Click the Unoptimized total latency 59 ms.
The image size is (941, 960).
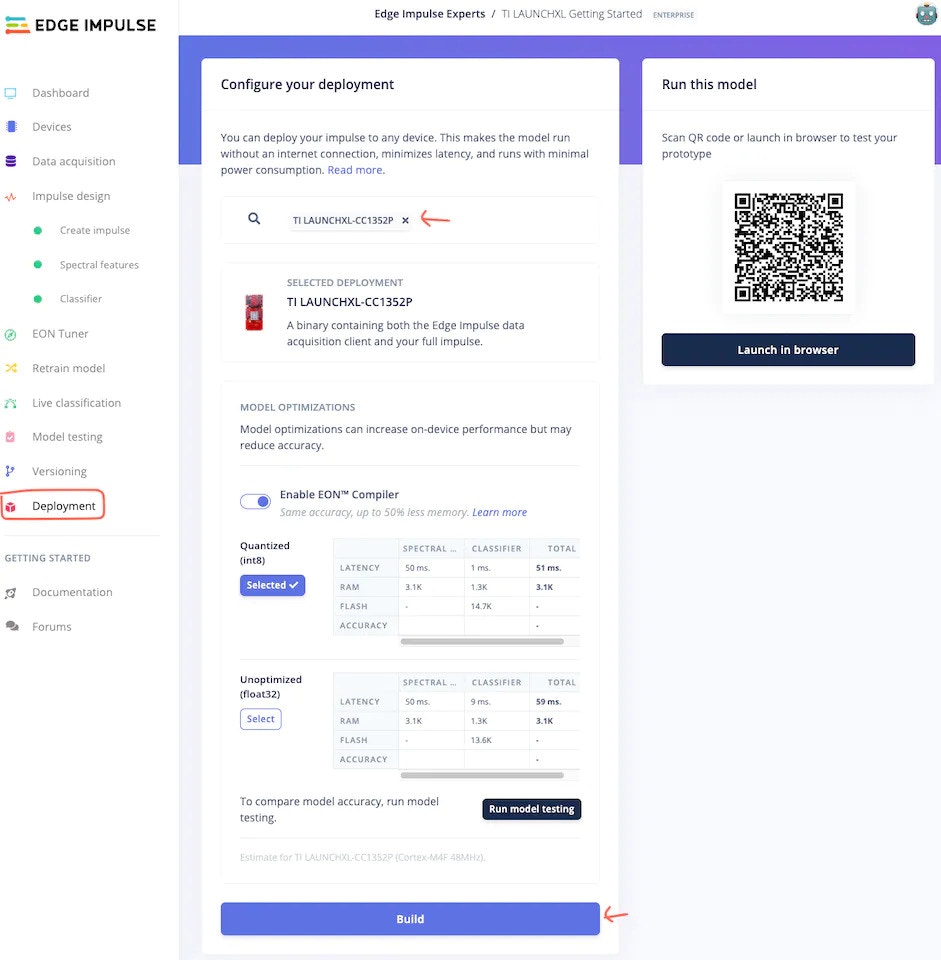[549, 702]
